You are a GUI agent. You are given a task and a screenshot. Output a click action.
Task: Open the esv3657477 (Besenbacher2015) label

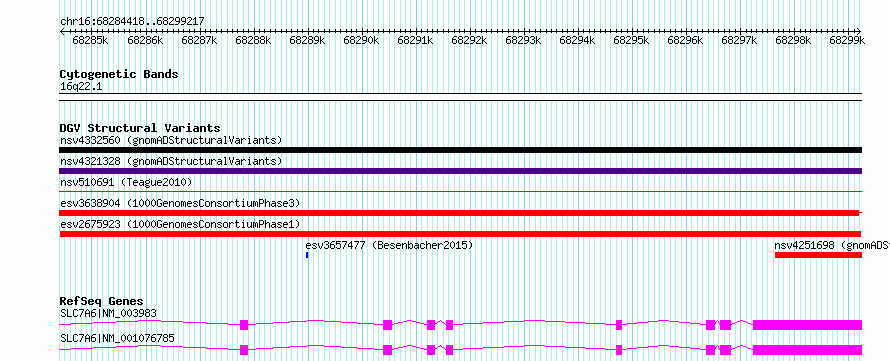pyautogui.click(x=389, y=245)
